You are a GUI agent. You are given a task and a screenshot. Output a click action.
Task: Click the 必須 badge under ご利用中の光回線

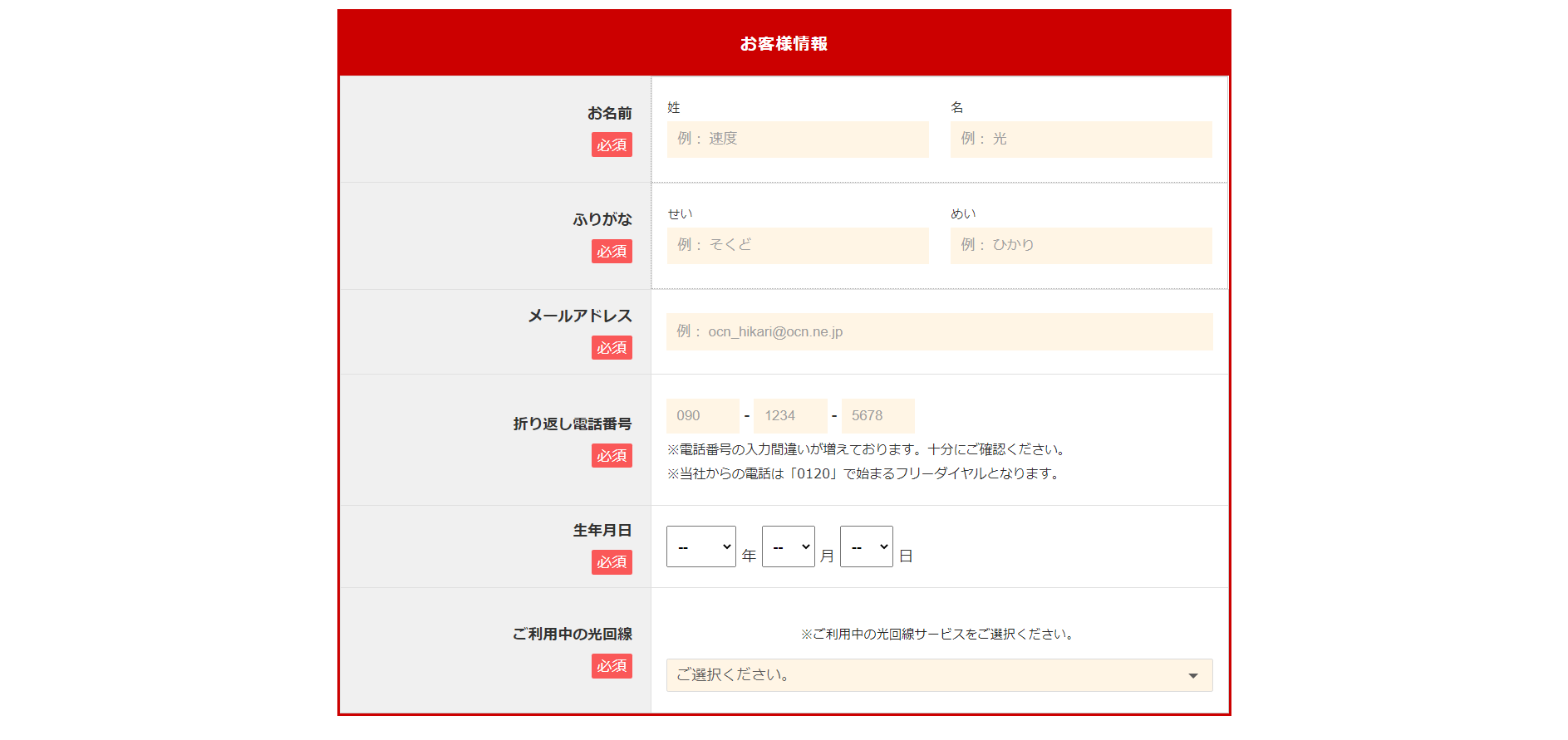(612, 666)
